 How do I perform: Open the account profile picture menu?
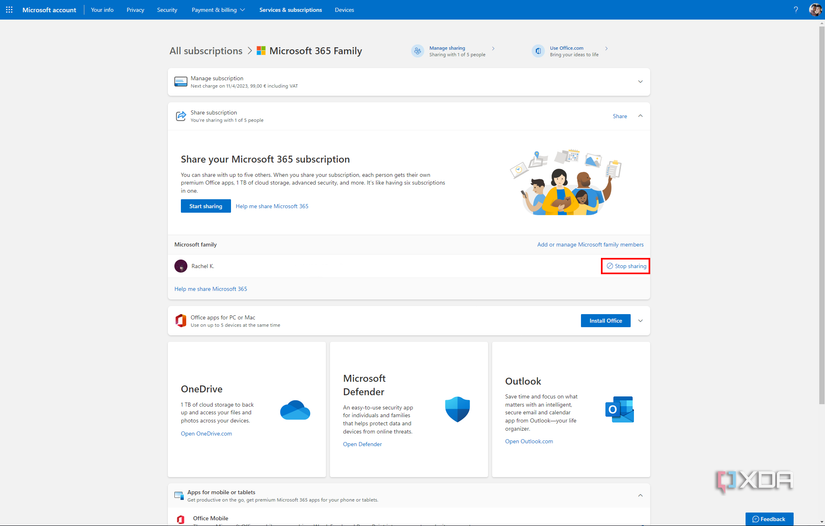tap(815, 9)
